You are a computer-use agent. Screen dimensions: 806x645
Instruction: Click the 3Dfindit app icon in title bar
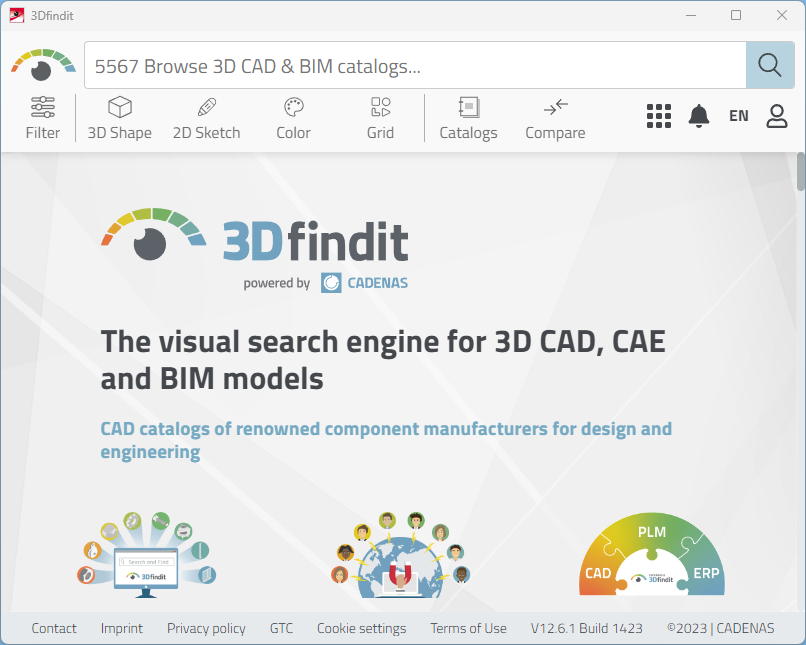click(x=16, y=15)
